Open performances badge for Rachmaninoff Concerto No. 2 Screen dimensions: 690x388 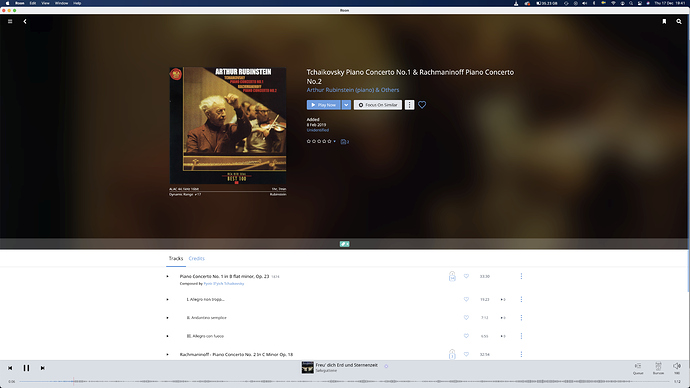pos(452,354)
